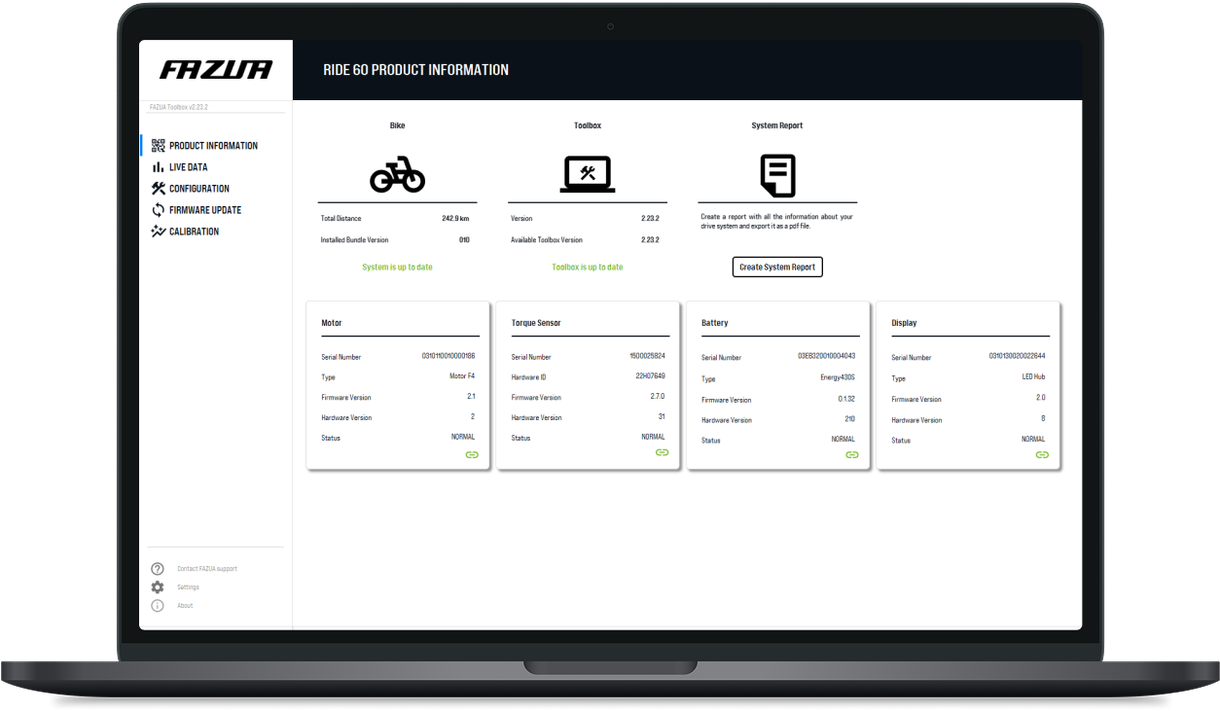Click Motor type value Motor F4
Viewport: 1220px width, 711px height.
[x=462, y=377]
